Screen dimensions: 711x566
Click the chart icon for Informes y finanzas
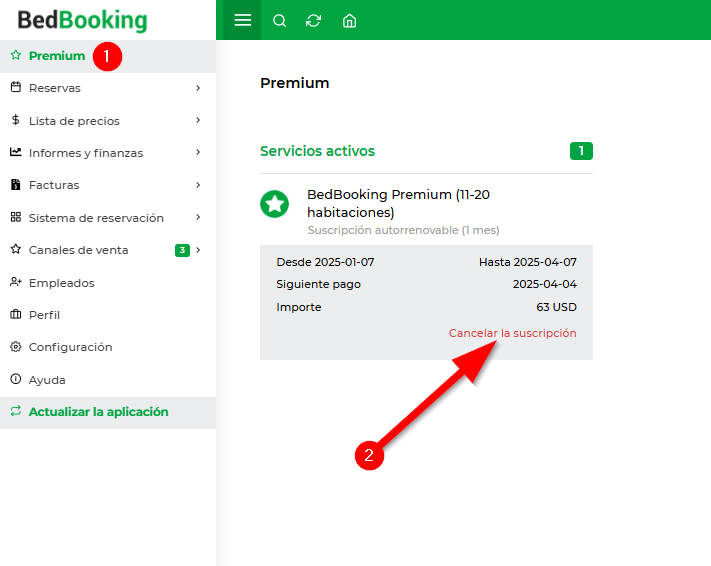coord(16,152)
